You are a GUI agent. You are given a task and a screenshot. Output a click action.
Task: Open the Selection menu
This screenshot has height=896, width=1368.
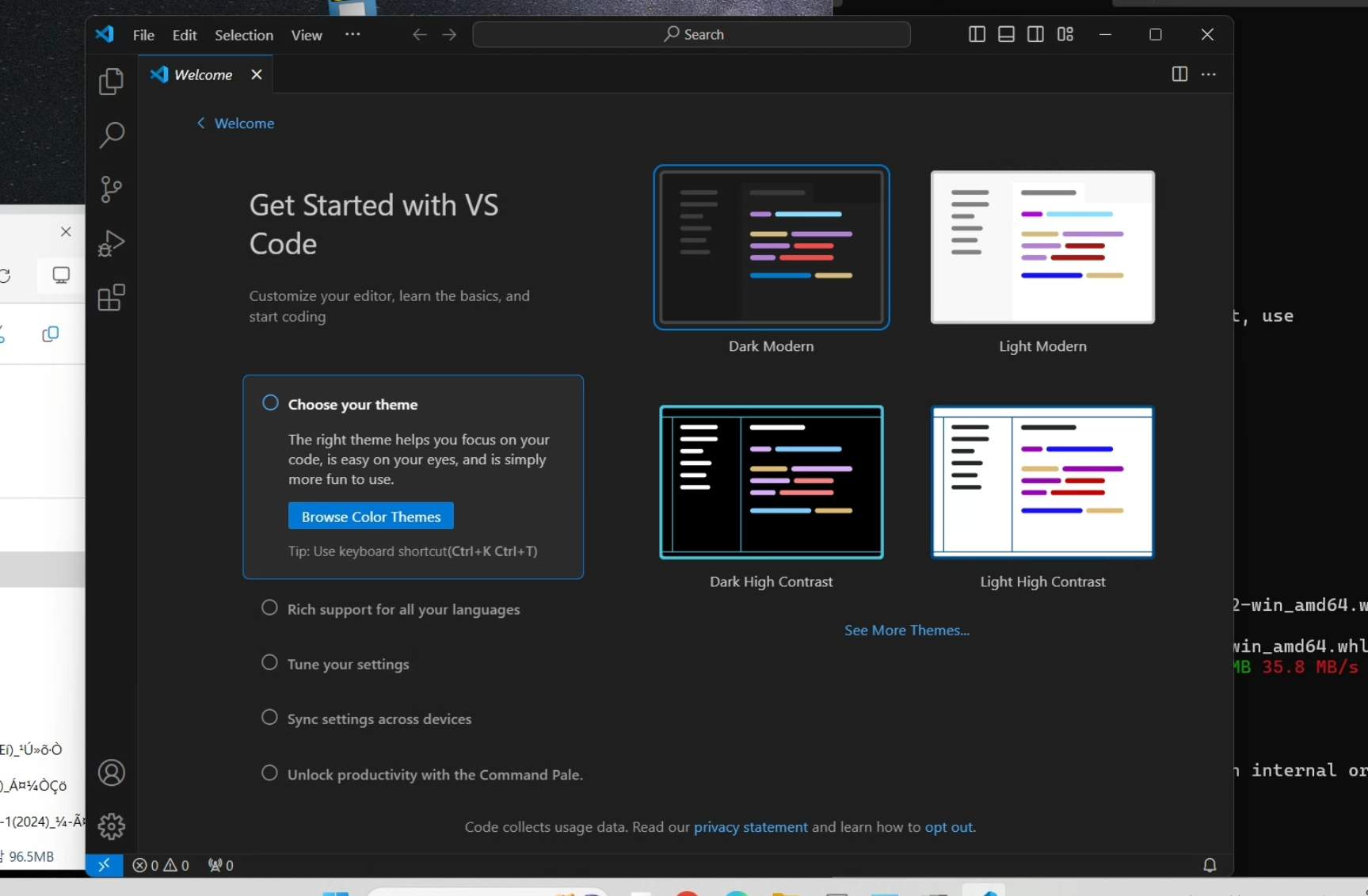point(244,35)
